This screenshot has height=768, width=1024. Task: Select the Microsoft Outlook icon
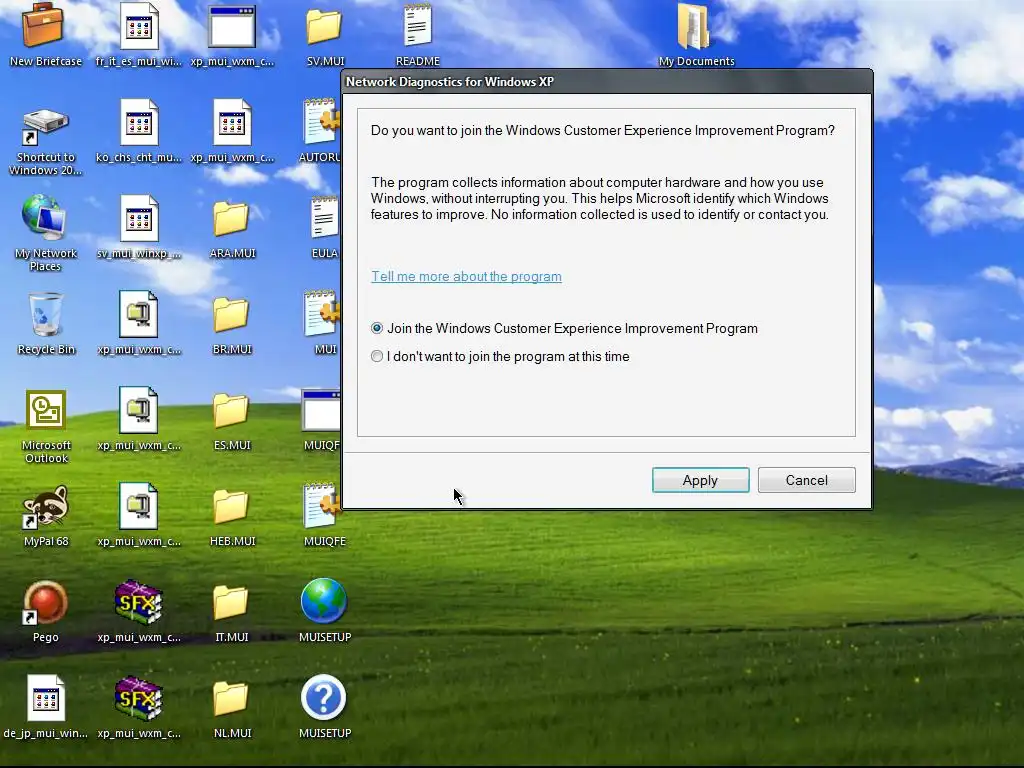(45, 410)
